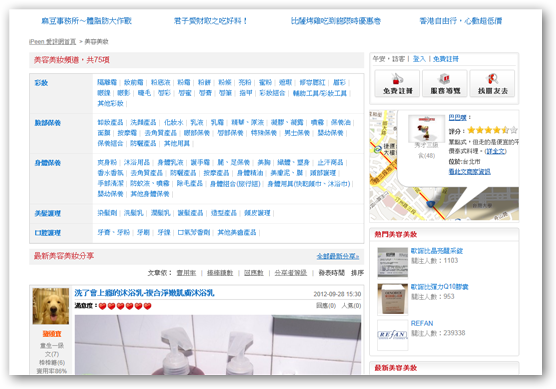556x389 pixels.
Task: Select the 口腔護理 category heading
Action: pos(48,233)
